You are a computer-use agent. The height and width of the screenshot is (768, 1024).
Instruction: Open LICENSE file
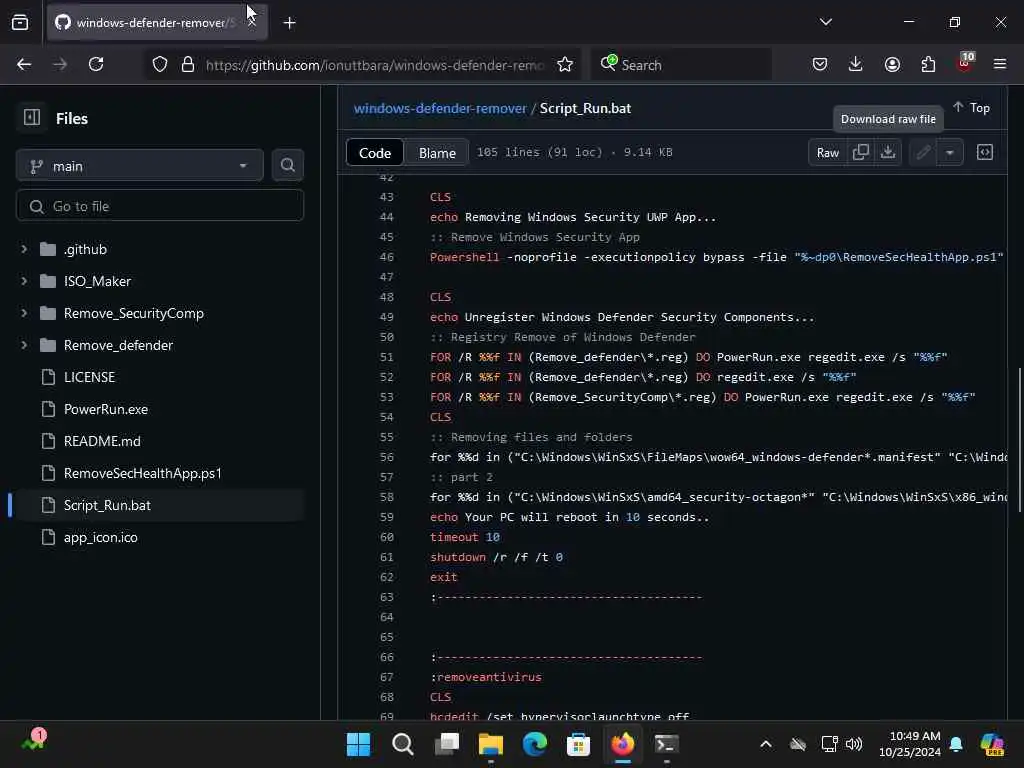click(x=89, y=377)
